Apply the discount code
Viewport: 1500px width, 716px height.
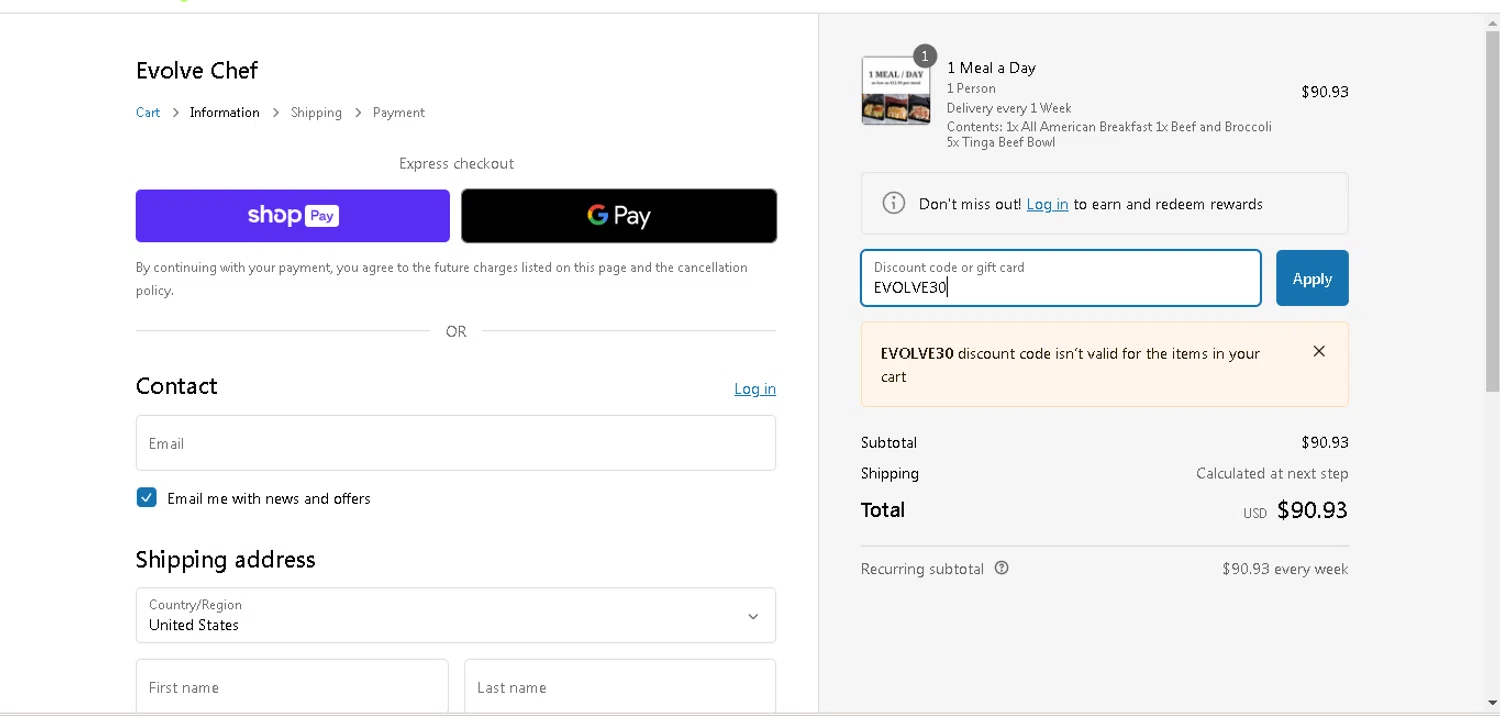tap(1312, 278)
